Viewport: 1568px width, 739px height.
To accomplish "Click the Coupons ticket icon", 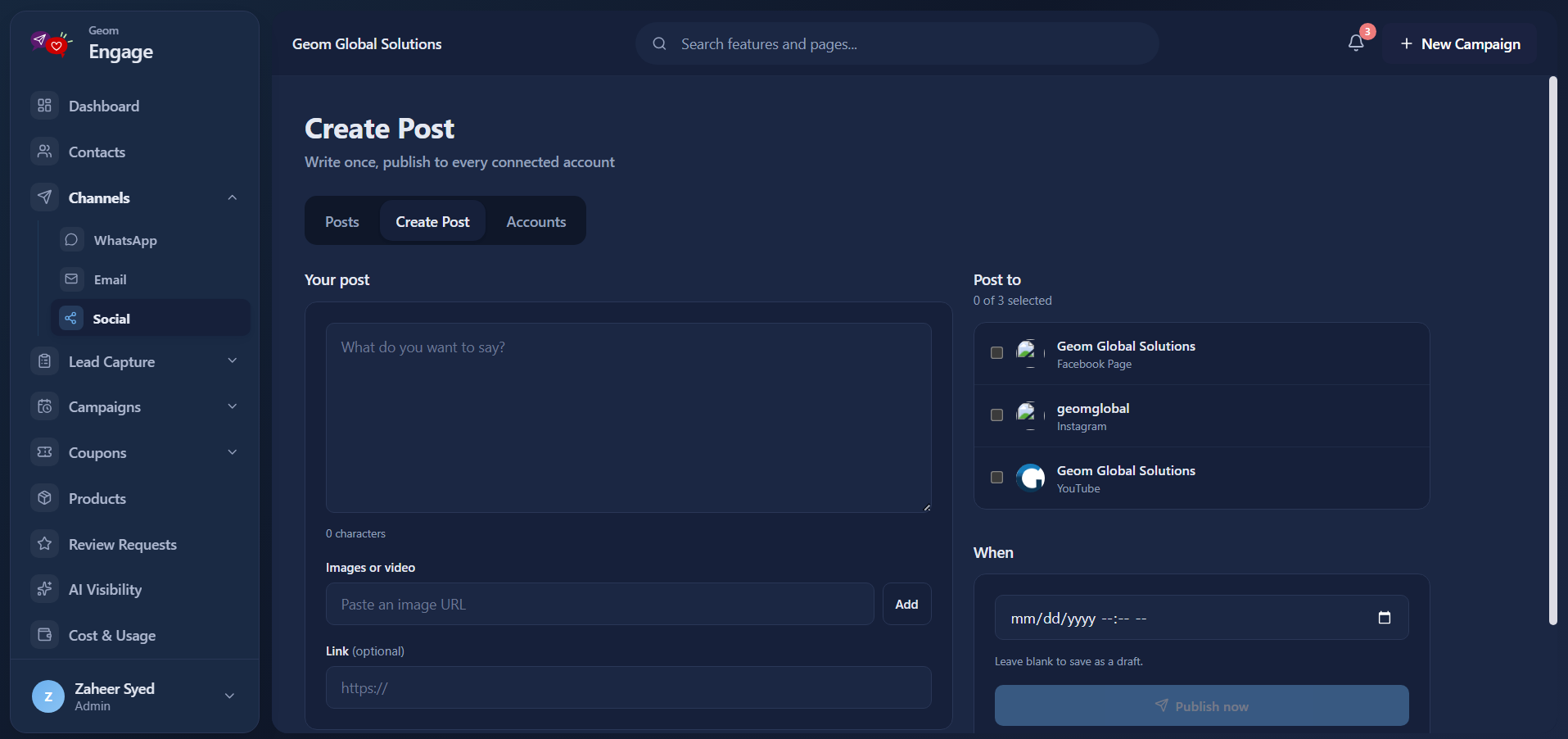I will point(45,452).
